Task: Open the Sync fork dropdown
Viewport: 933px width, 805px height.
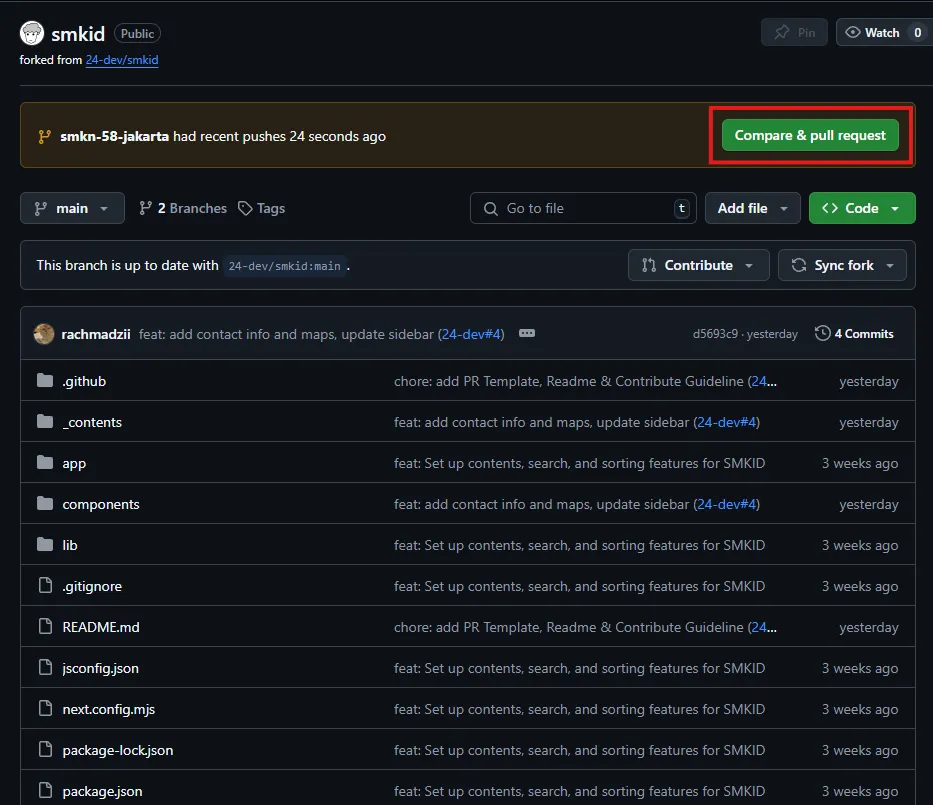Action: click(842, 265)
